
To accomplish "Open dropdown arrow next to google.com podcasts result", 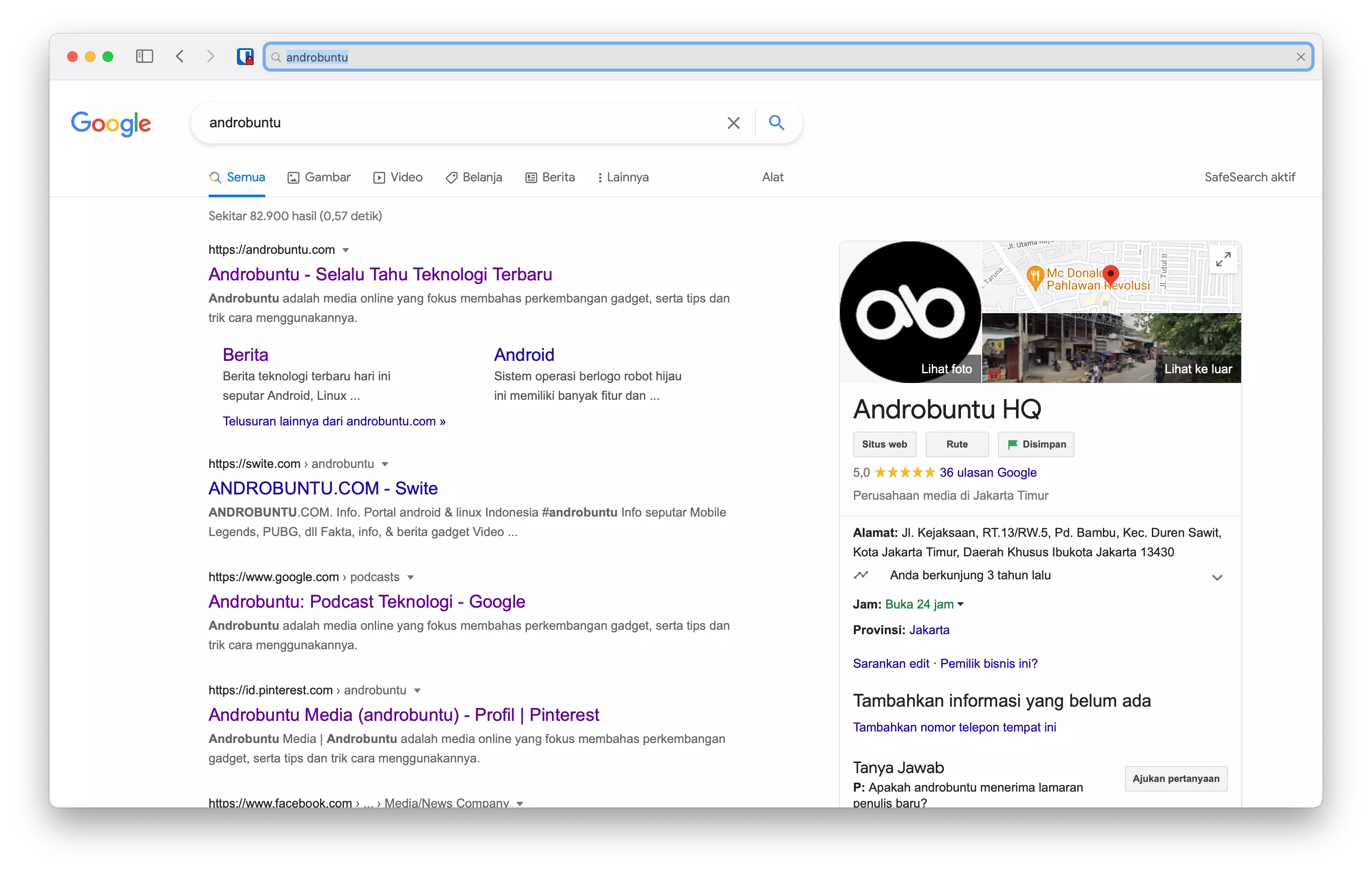I will click(x=410, y=578).
